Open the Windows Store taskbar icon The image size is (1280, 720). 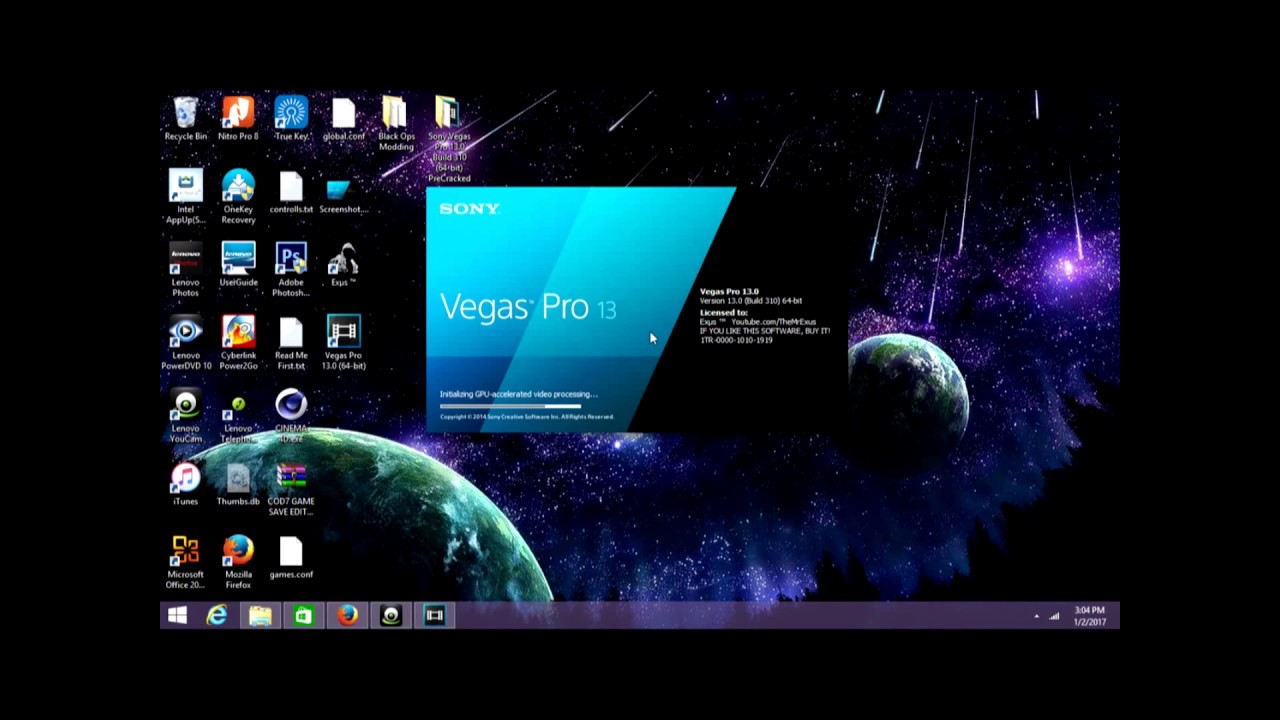tap(303, 616)
